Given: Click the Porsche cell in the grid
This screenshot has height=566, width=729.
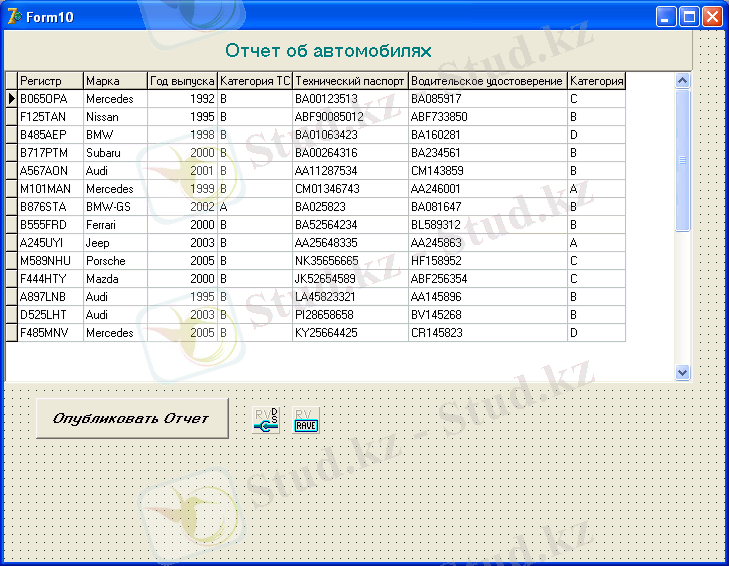Looking at the screenshot, I should click(115, 261).
